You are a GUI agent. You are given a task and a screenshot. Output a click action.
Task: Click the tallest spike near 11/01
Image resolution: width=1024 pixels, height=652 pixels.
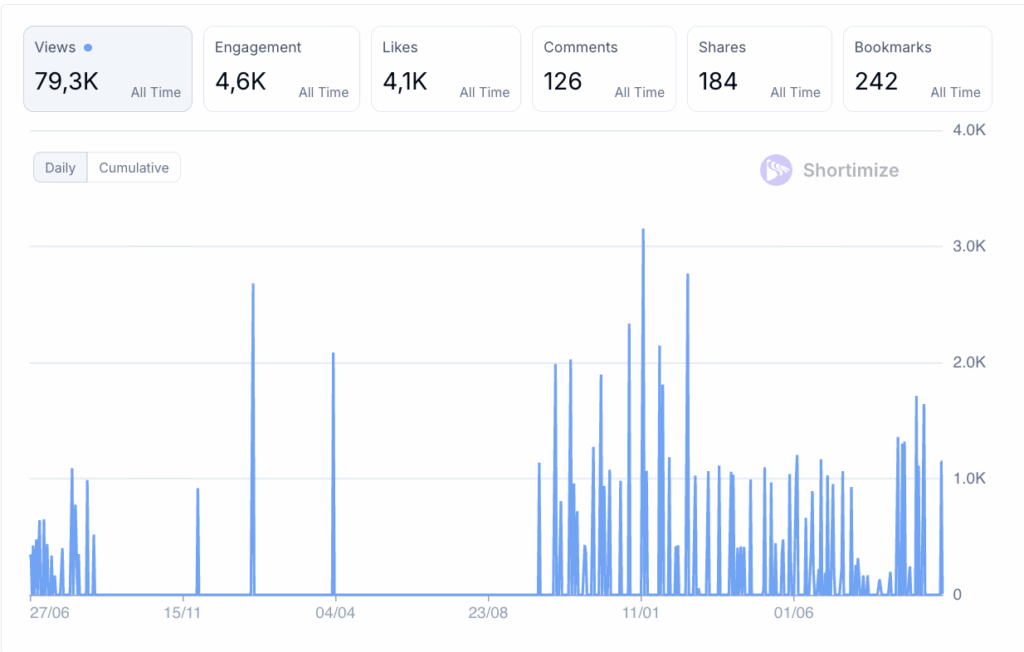643,232
